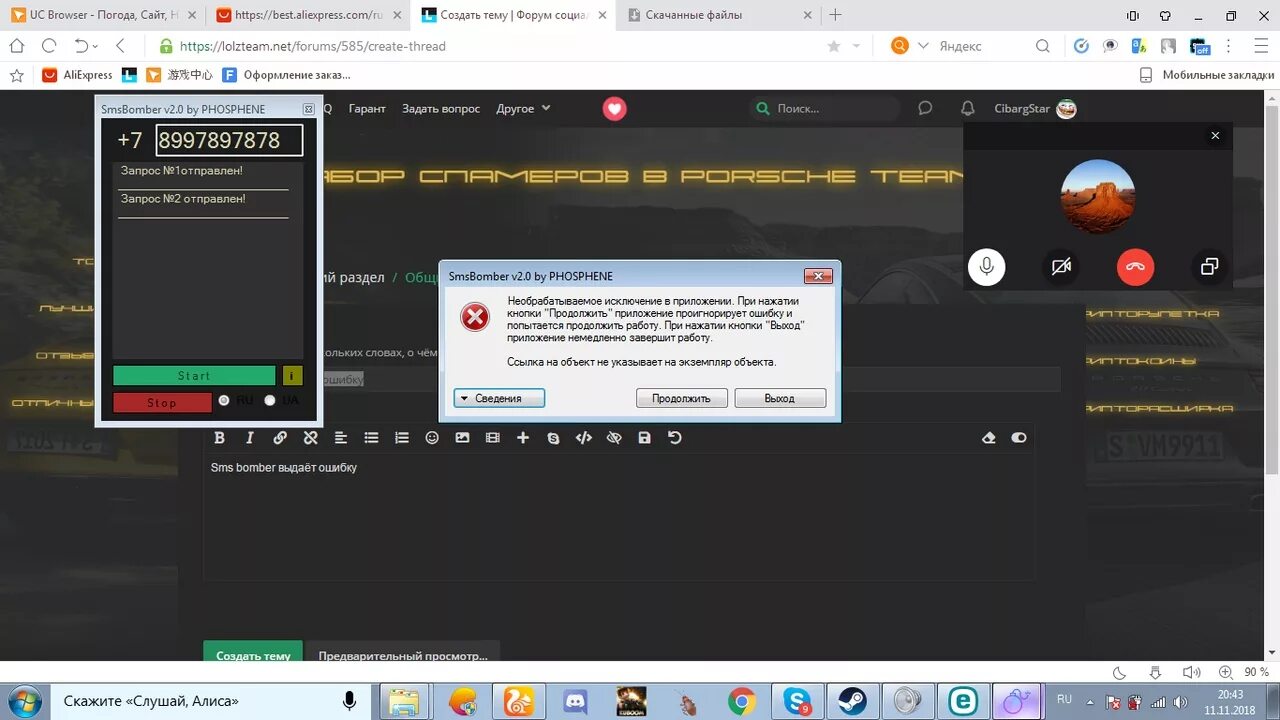Insert a numbered list in the editor
Screen dimensions: 1280x720
pyautogui.click(x=401, y=438)
